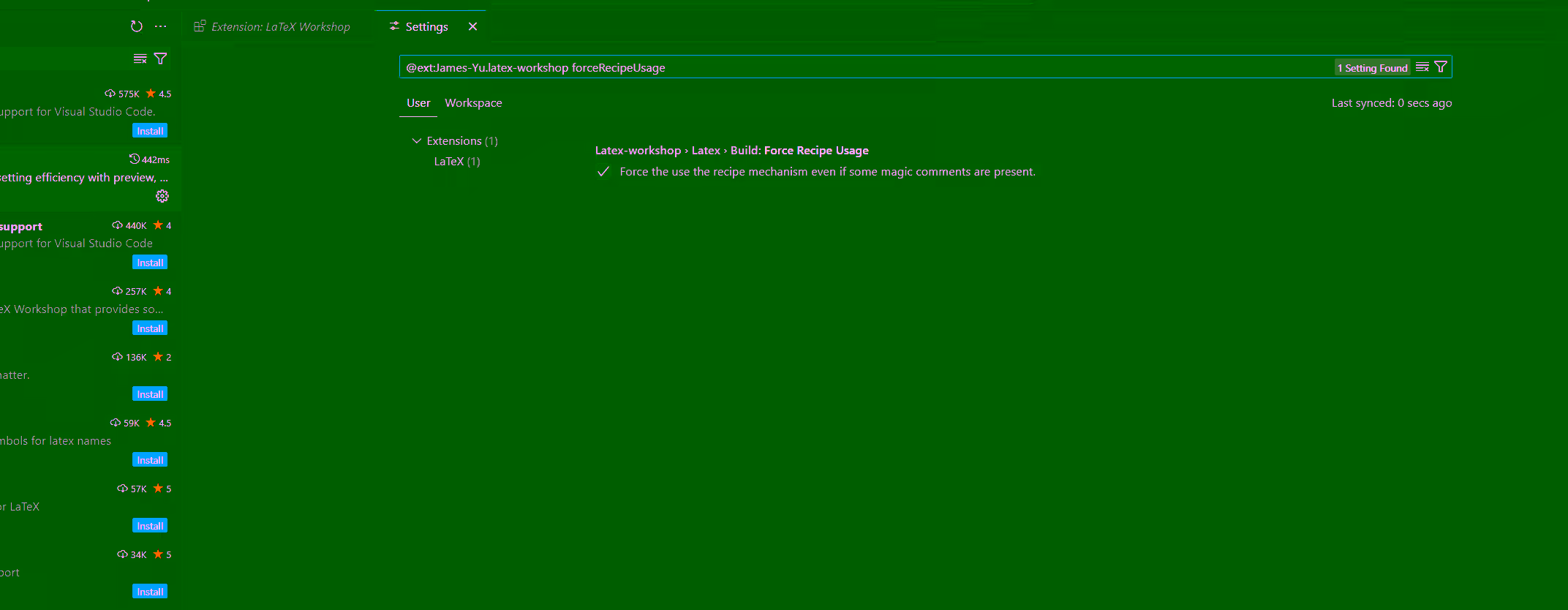This screenshot has height=610, width=1568.
Task: Click the refresh extensions icon
Action: pos(136,26)
